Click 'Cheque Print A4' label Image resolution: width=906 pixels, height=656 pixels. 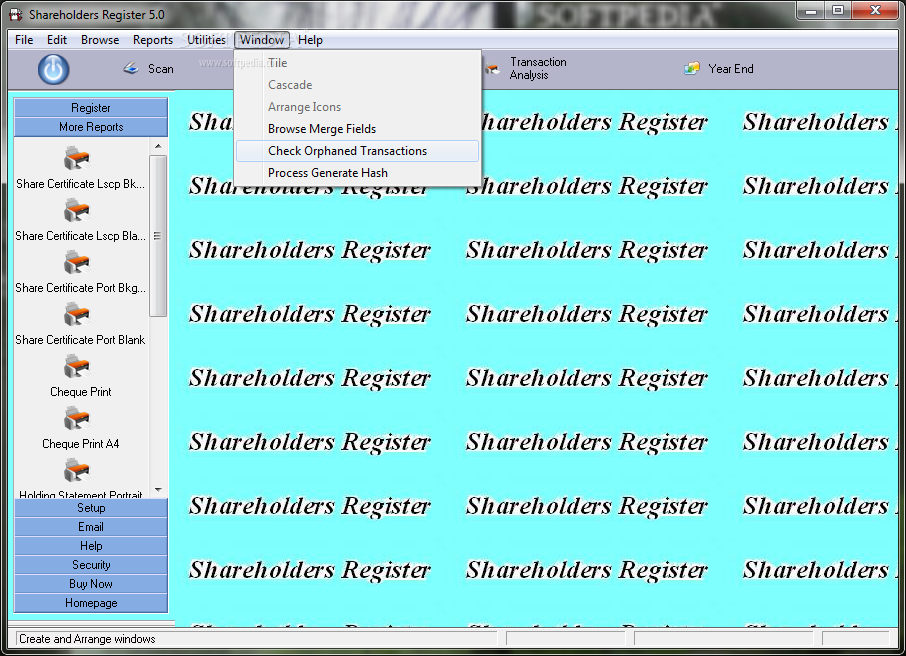(80, 444)
